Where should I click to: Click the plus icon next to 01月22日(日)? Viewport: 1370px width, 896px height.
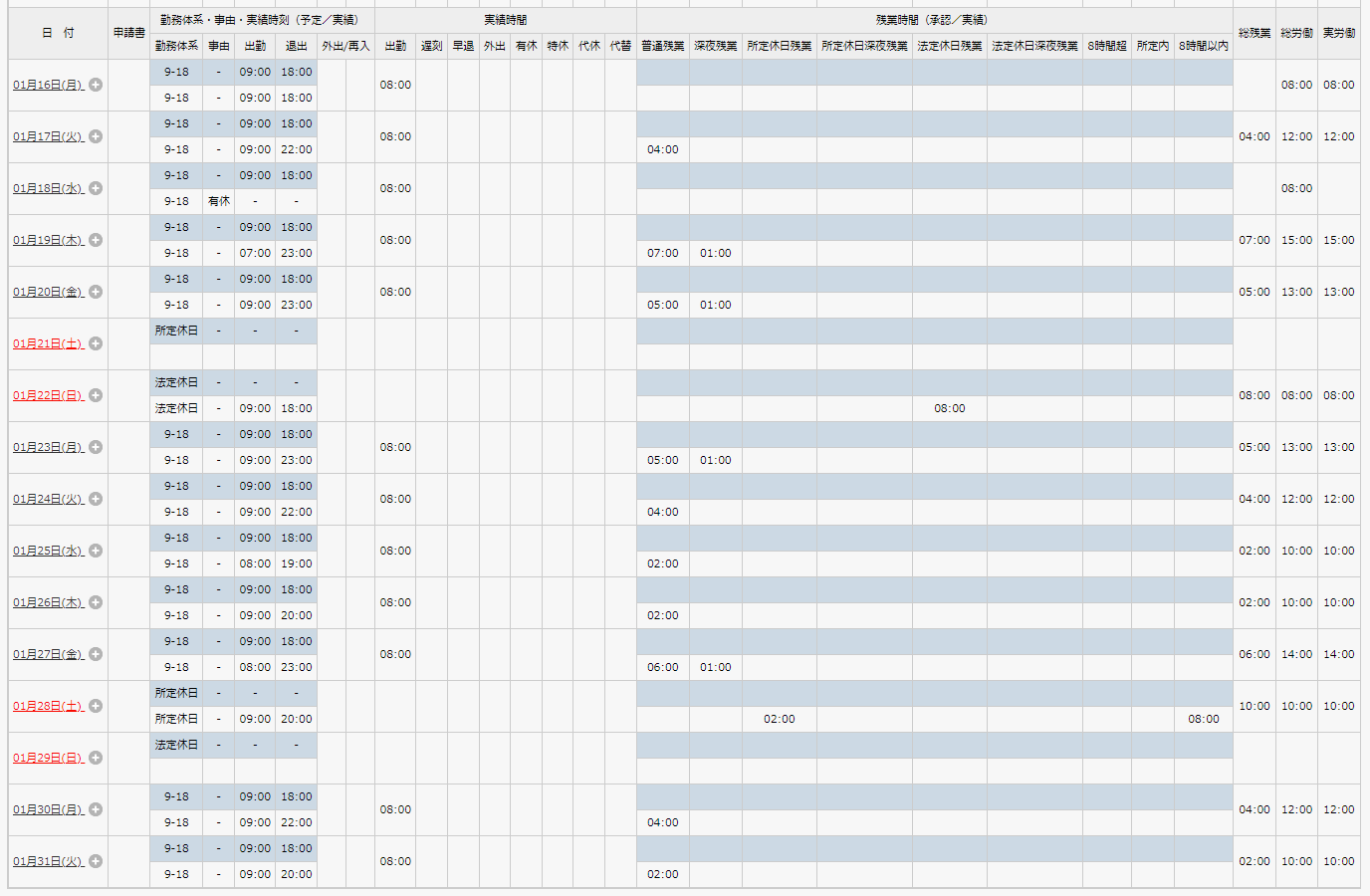coord(96,395)
